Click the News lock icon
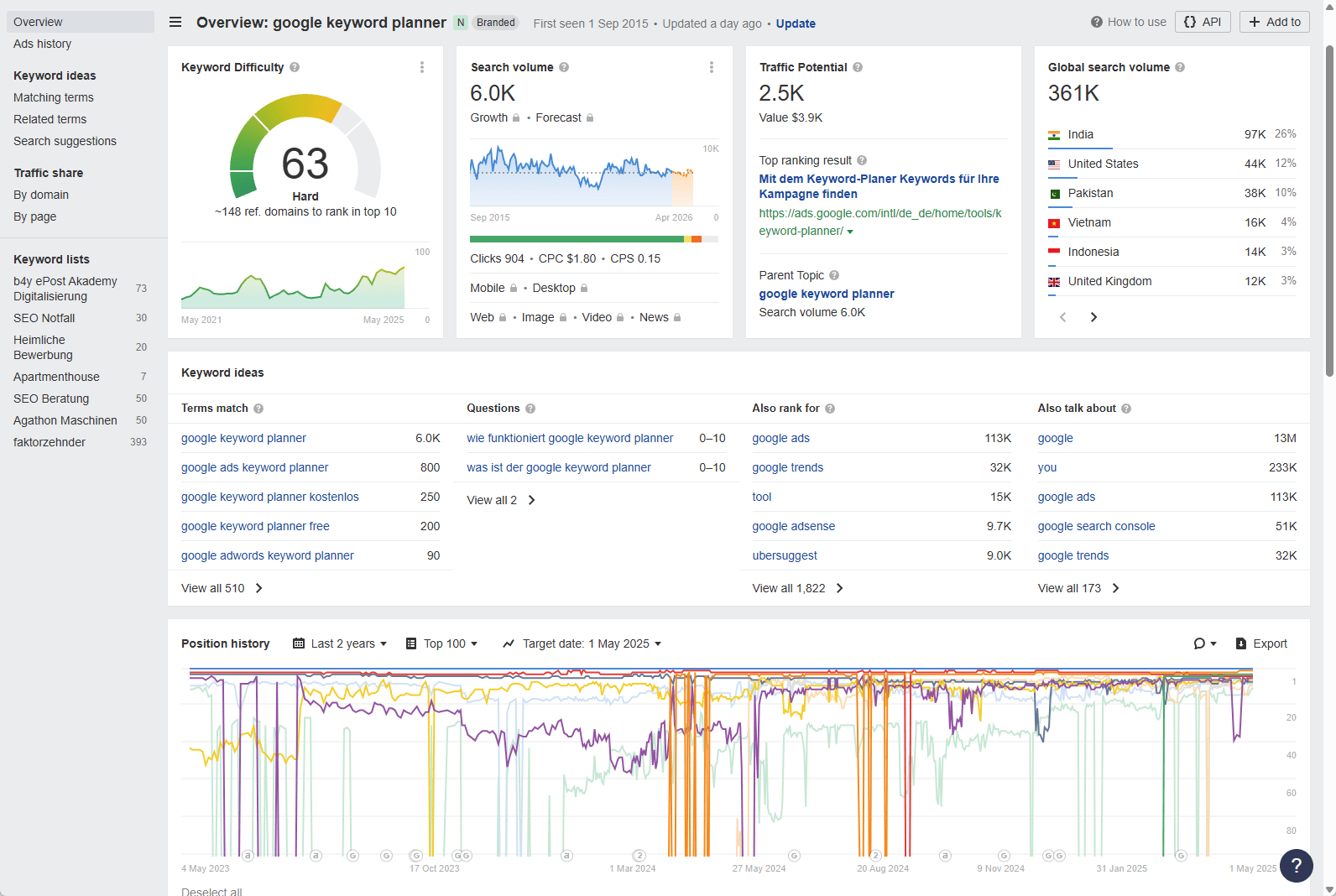This screenshot has height=896, width=1336. (x=677, y=318)
